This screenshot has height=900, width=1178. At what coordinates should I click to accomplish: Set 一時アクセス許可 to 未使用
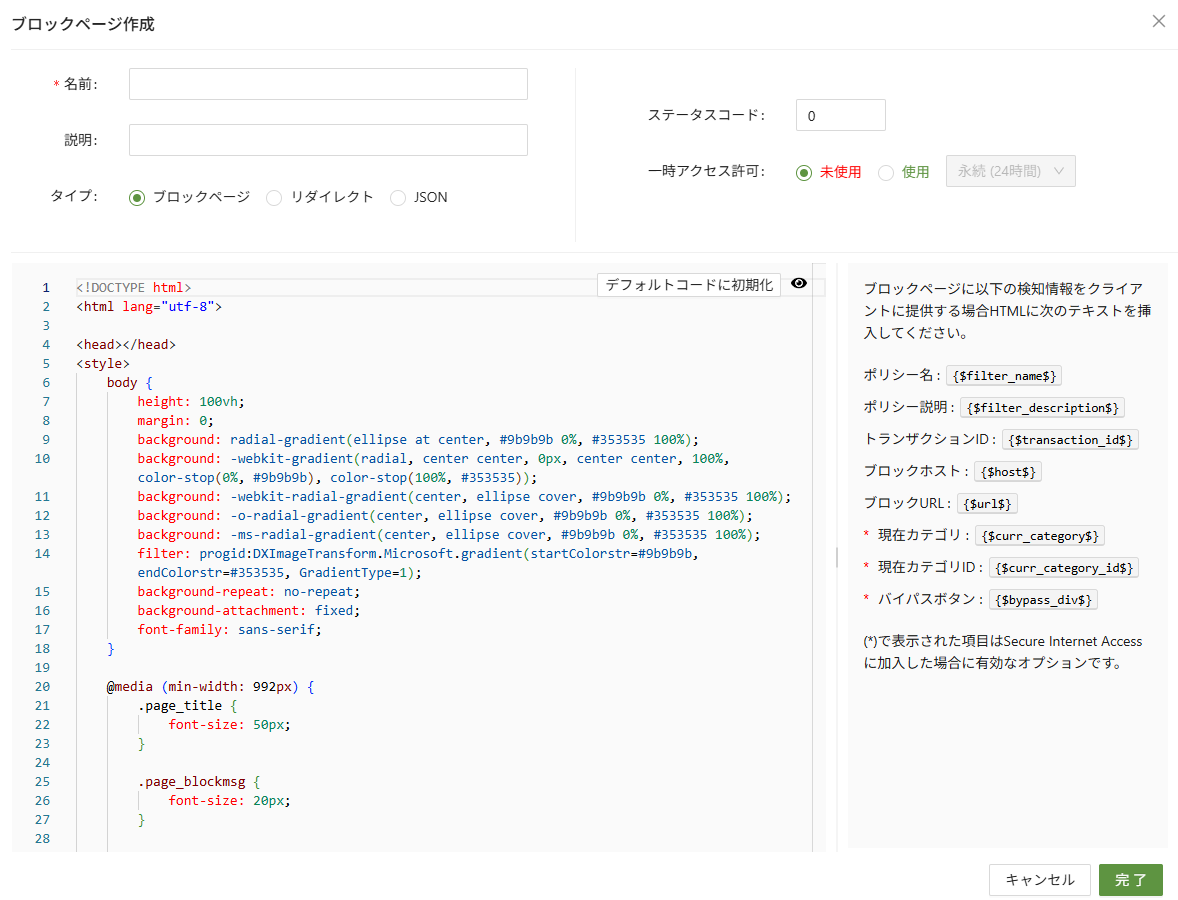[x=804, y=172]
